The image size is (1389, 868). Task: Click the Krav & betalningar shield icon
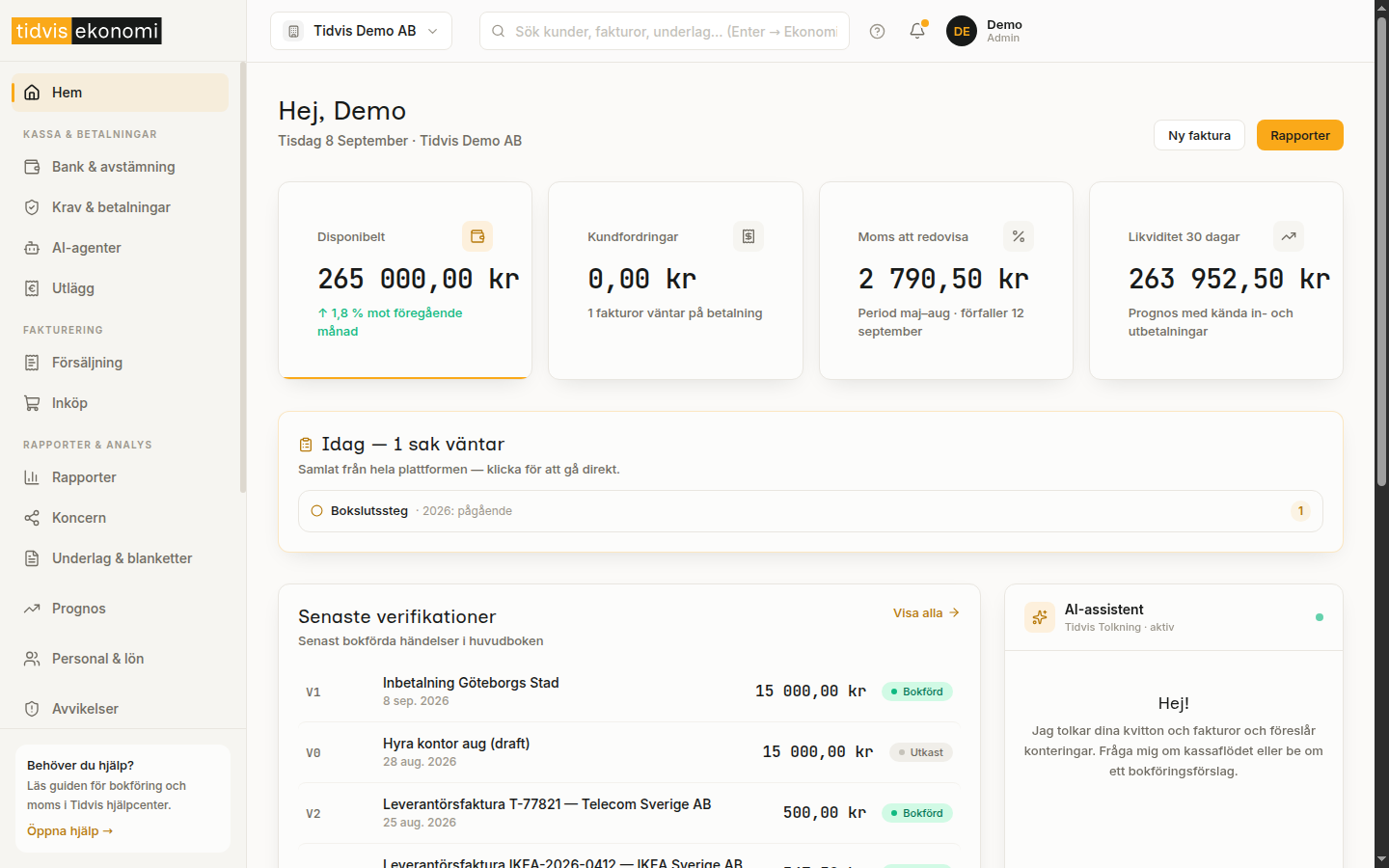tap(32, 207)
